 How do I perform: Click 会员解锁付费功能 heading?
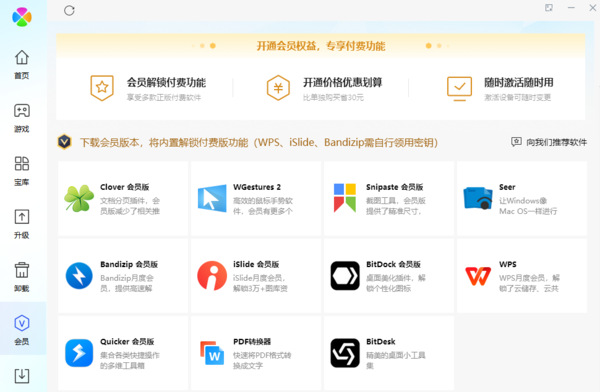166,82
